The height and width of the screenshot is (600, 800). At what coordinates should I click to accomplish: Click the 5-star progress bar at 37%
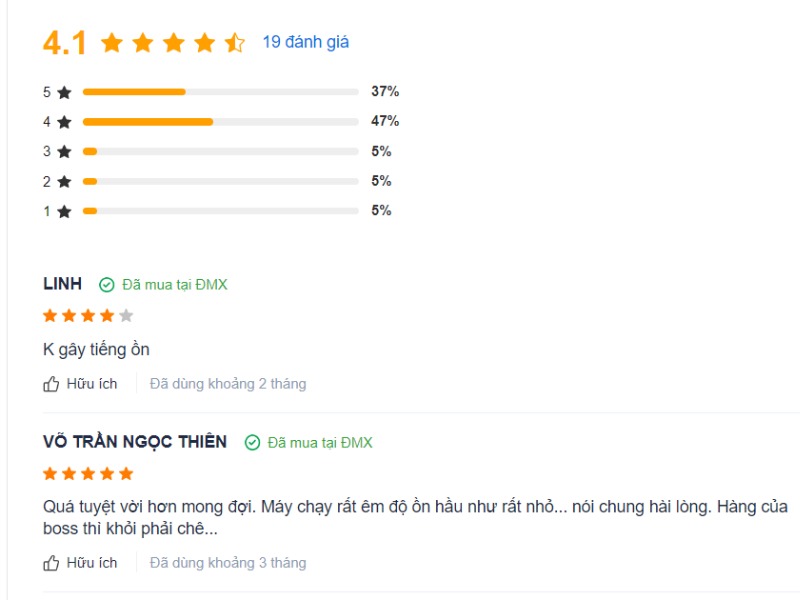(220, 92)
